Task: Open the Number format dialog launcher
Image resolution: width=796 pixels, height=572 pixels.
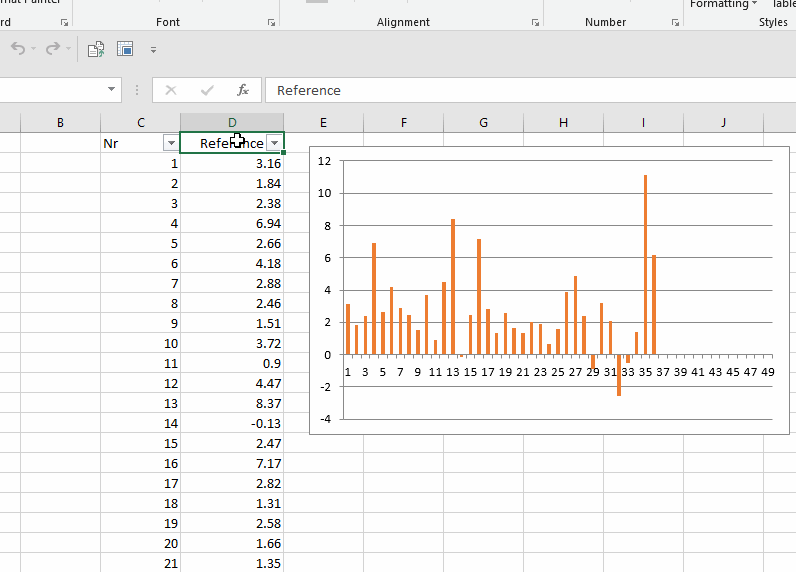Action: point(675,22)
